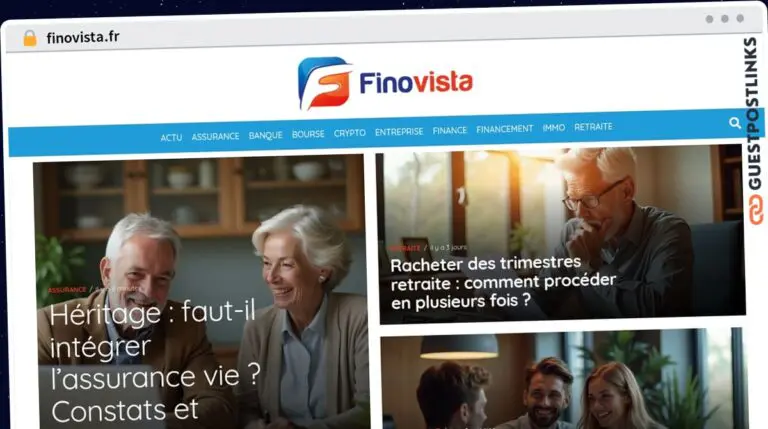Click the finovista.fr address bar
768x429 pixels.
83,37
